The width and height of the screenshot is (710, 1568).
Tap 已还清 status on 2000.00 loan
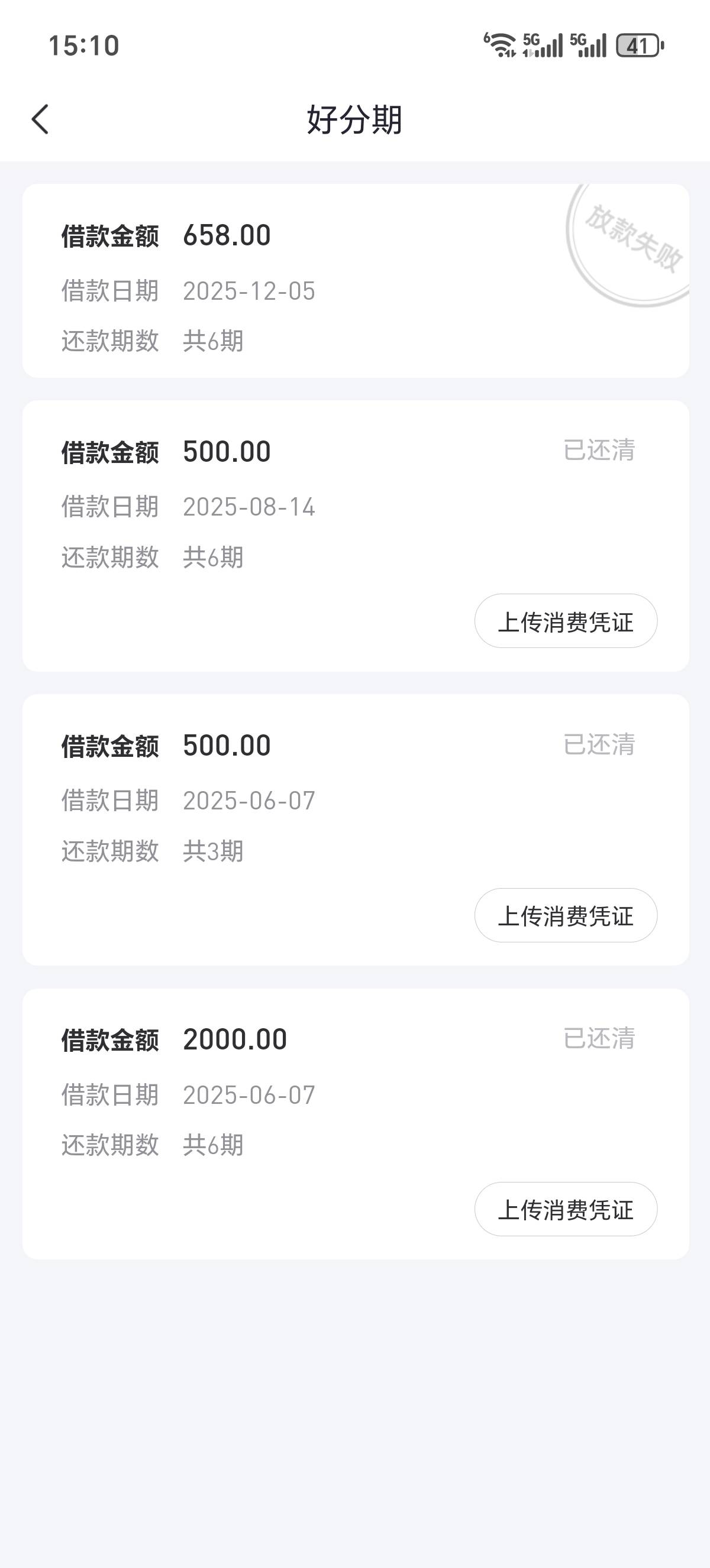tap(599, 1038)
